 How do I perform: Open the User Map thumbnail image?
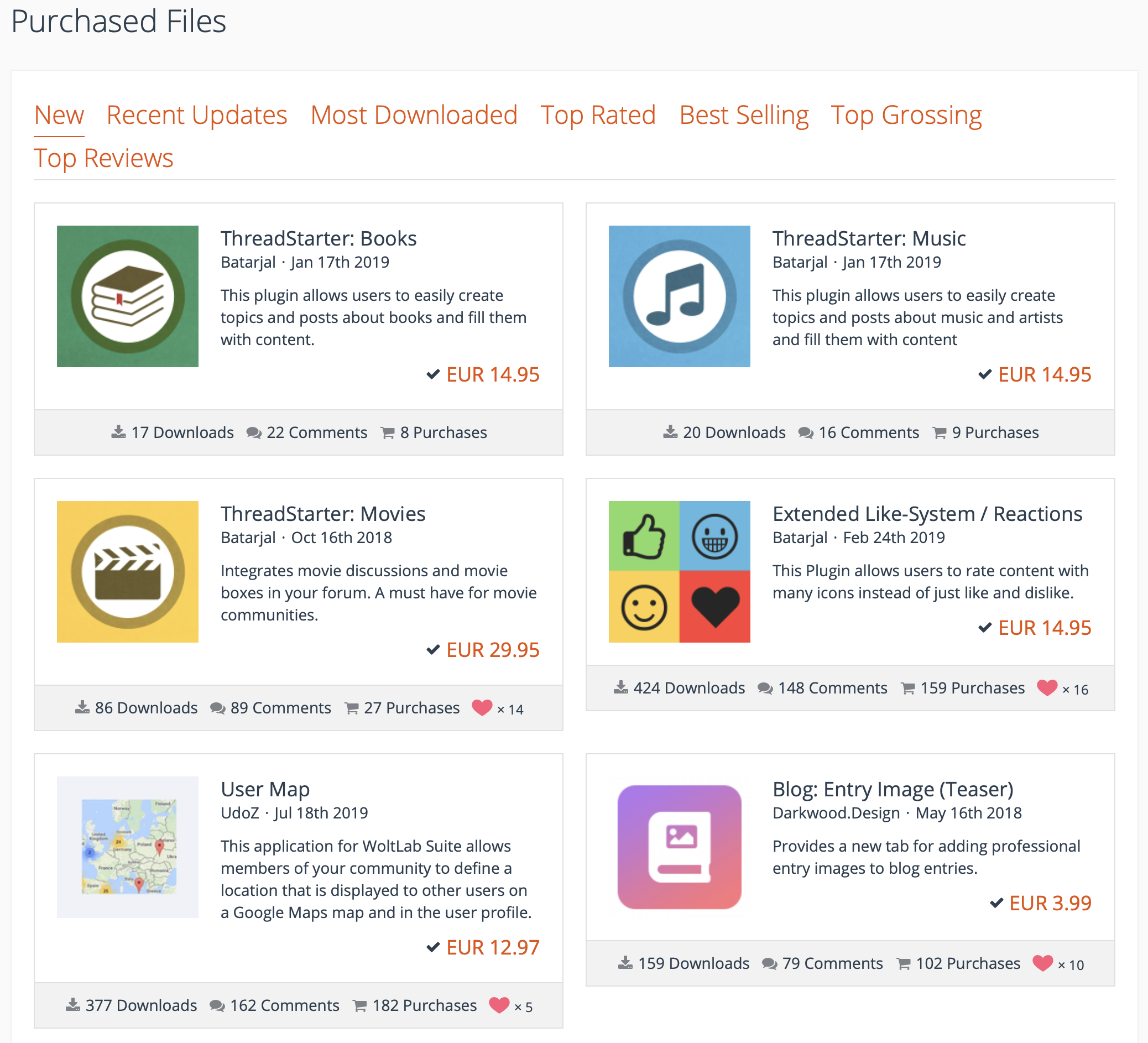(128, 847)
